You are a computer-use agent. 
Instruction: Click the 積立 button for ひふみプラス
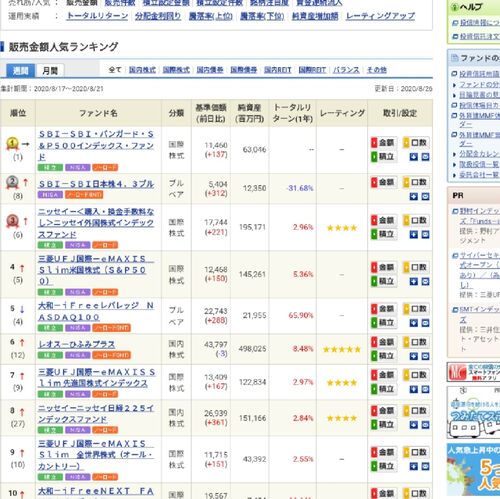[383, 356]
